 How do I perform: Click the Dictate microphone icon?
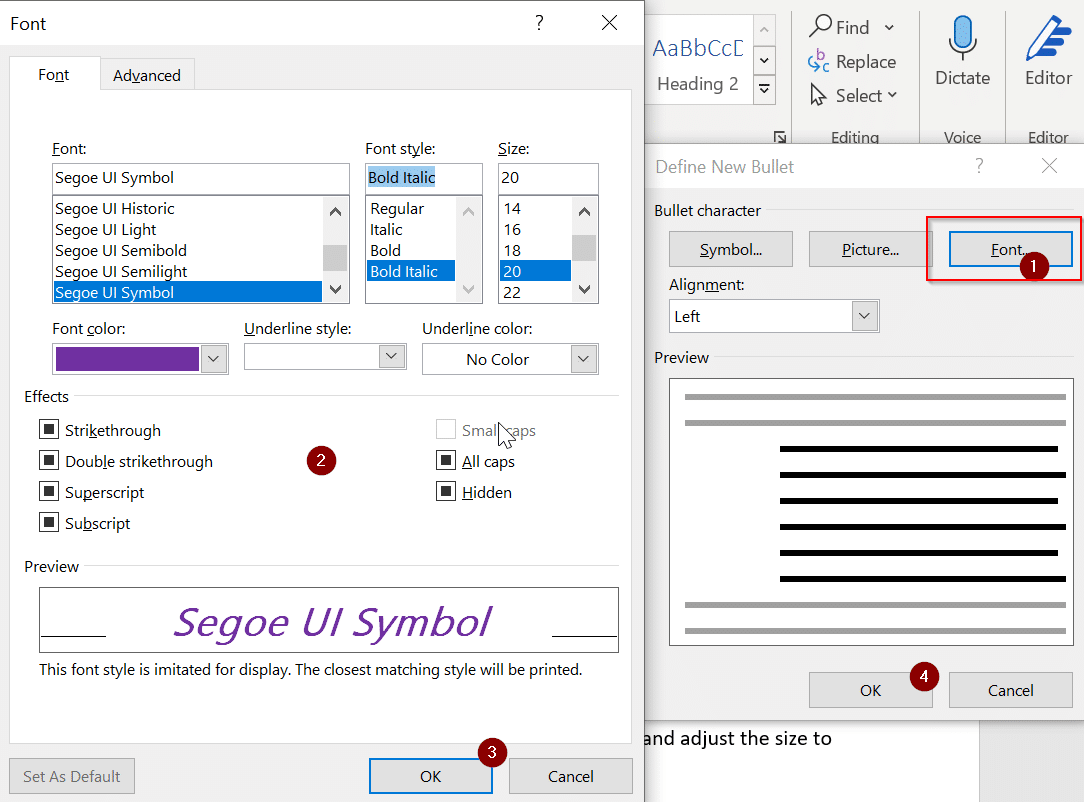point(962,39)
